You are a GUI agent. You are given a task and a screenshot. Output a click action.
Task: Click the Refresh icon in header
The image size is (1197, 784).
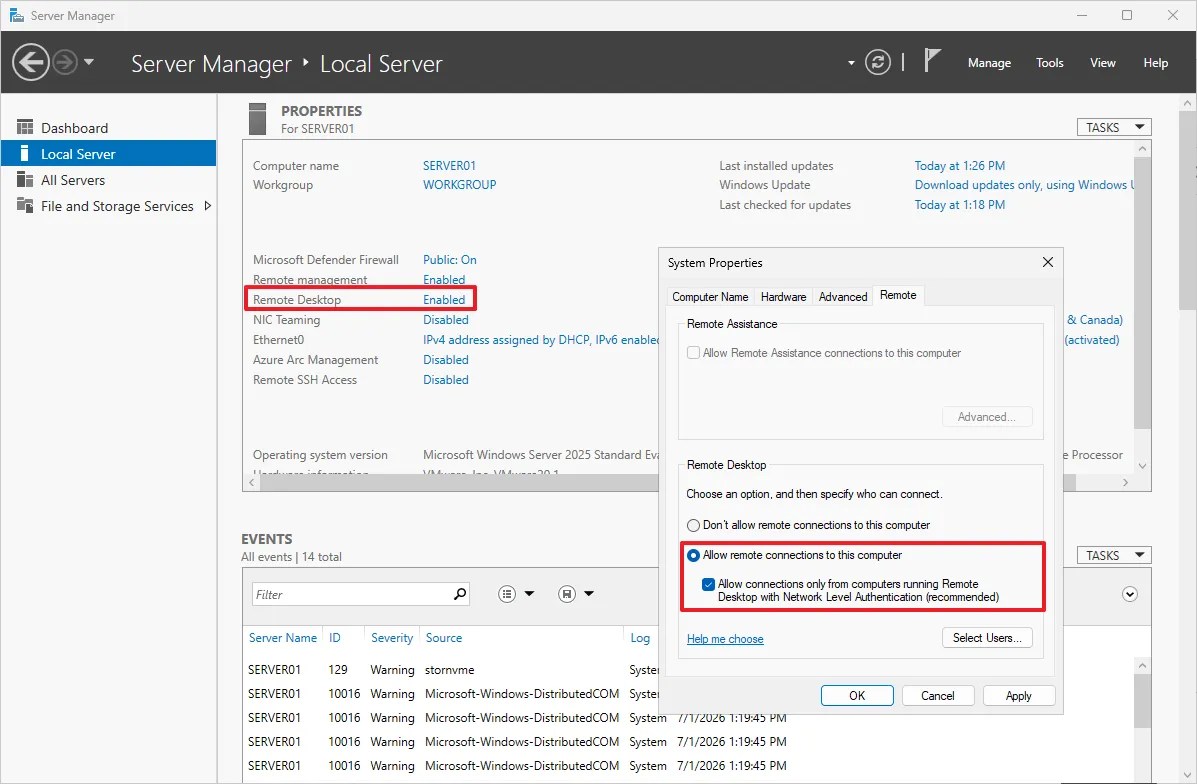point(878,62)
